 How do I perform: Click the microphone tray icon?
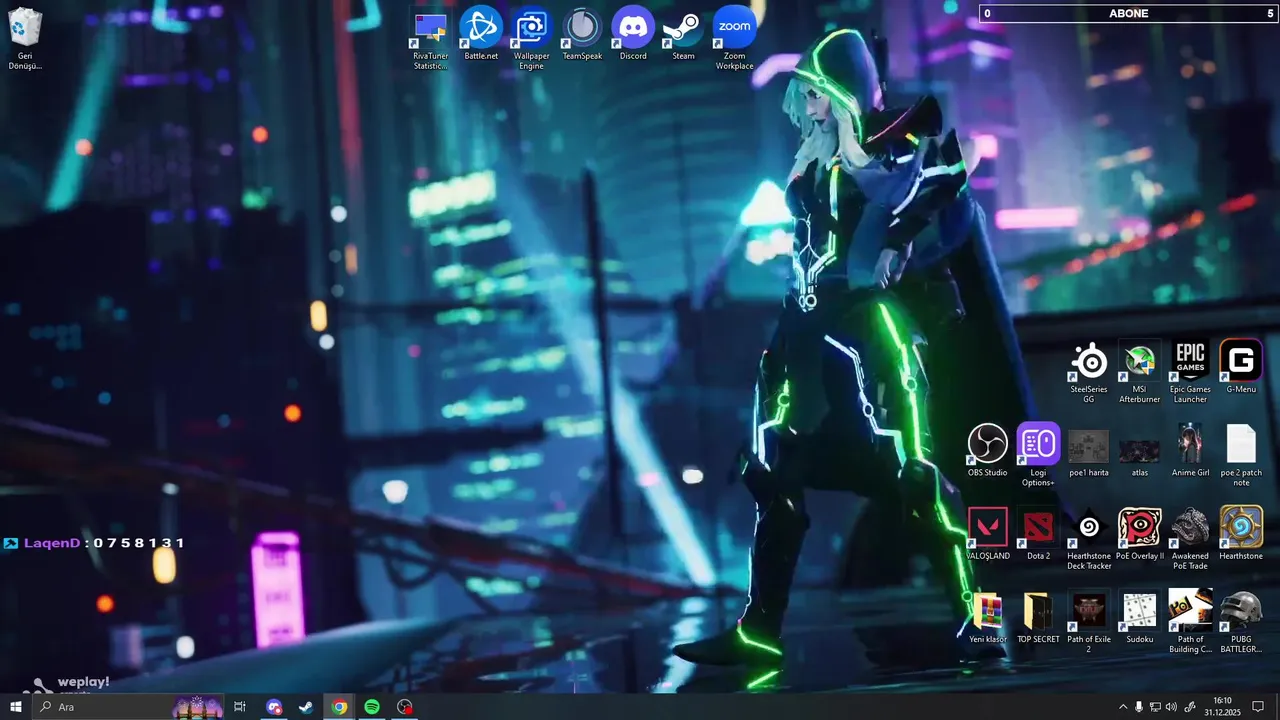(x=1139, y=707)
